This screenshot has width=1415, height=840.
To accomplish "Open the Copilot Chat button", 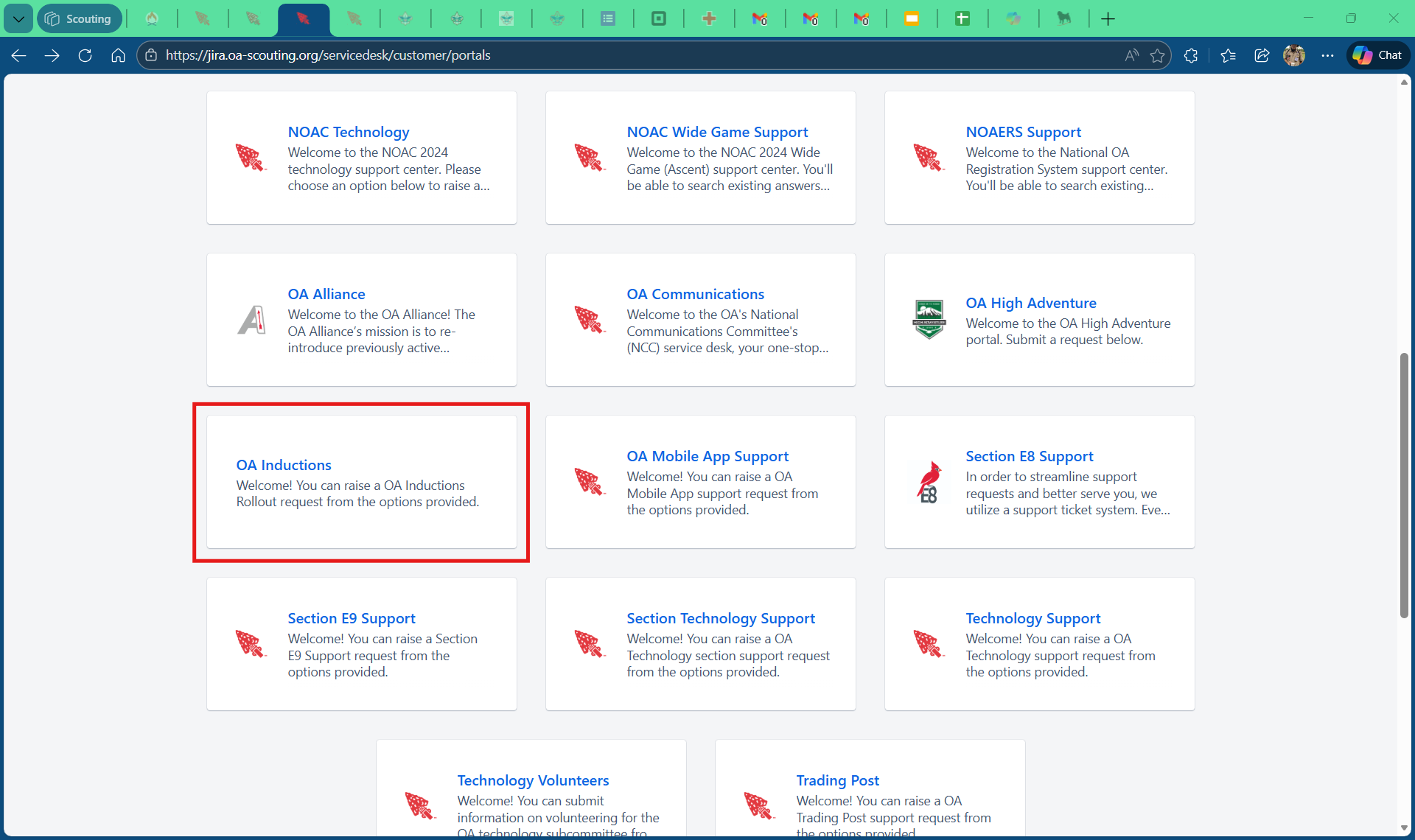I will 1378,55.
